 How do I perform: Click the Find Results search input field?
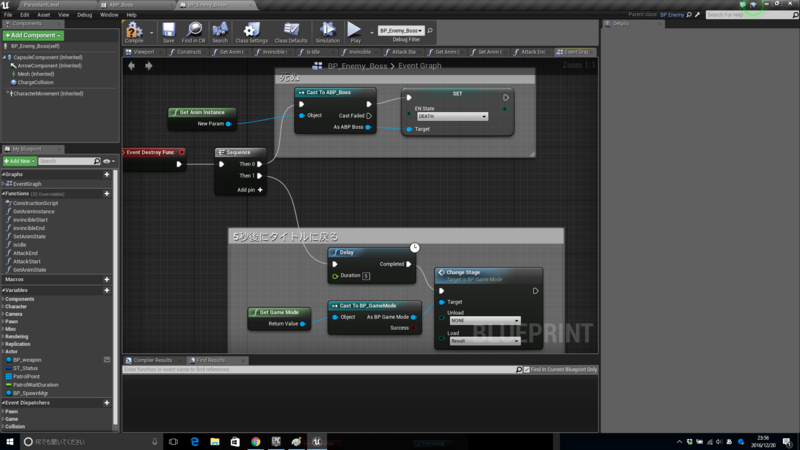pyautogui.click(x=319, y=369)
